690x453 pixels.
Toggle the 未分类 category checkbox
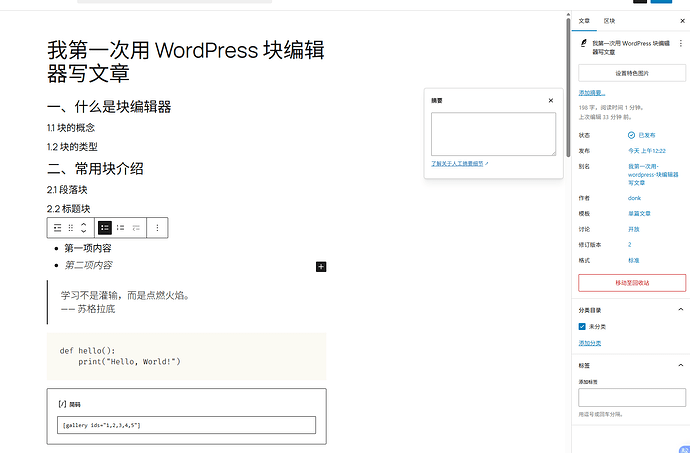582,327
